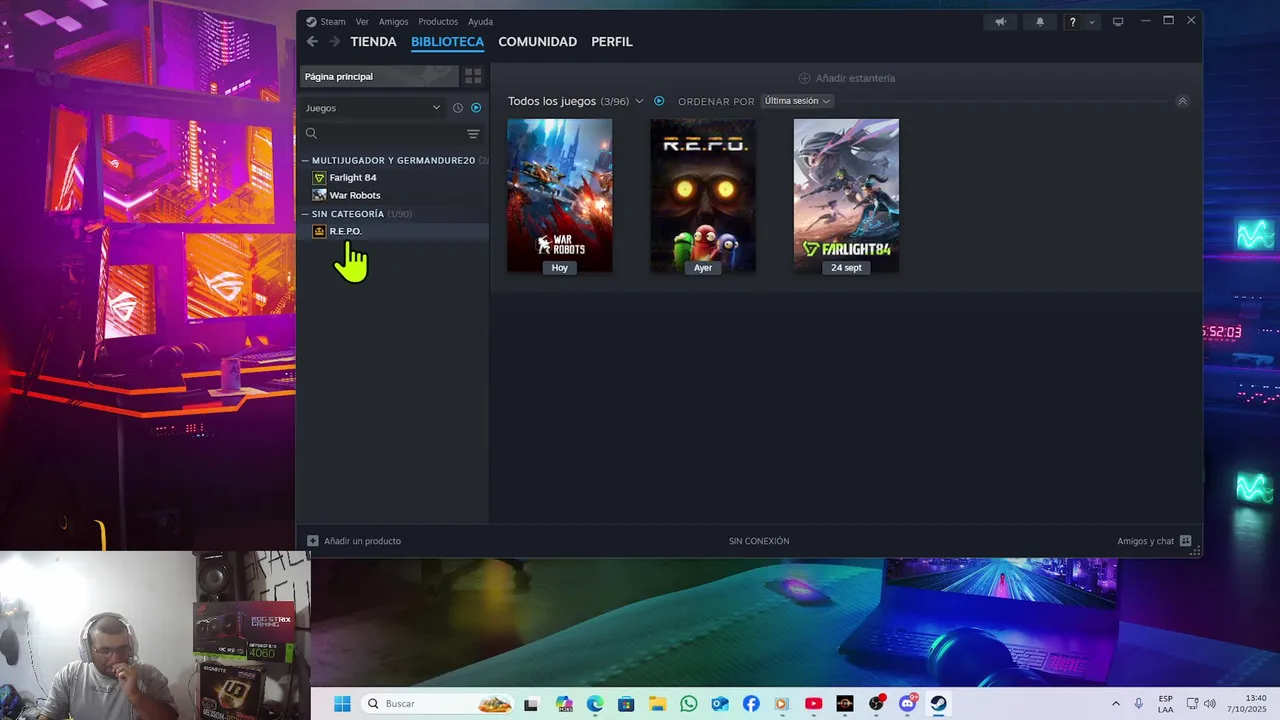Open the Última sesión sort dropdown
Screen dimensions: 1280x720
pos(797,101)
